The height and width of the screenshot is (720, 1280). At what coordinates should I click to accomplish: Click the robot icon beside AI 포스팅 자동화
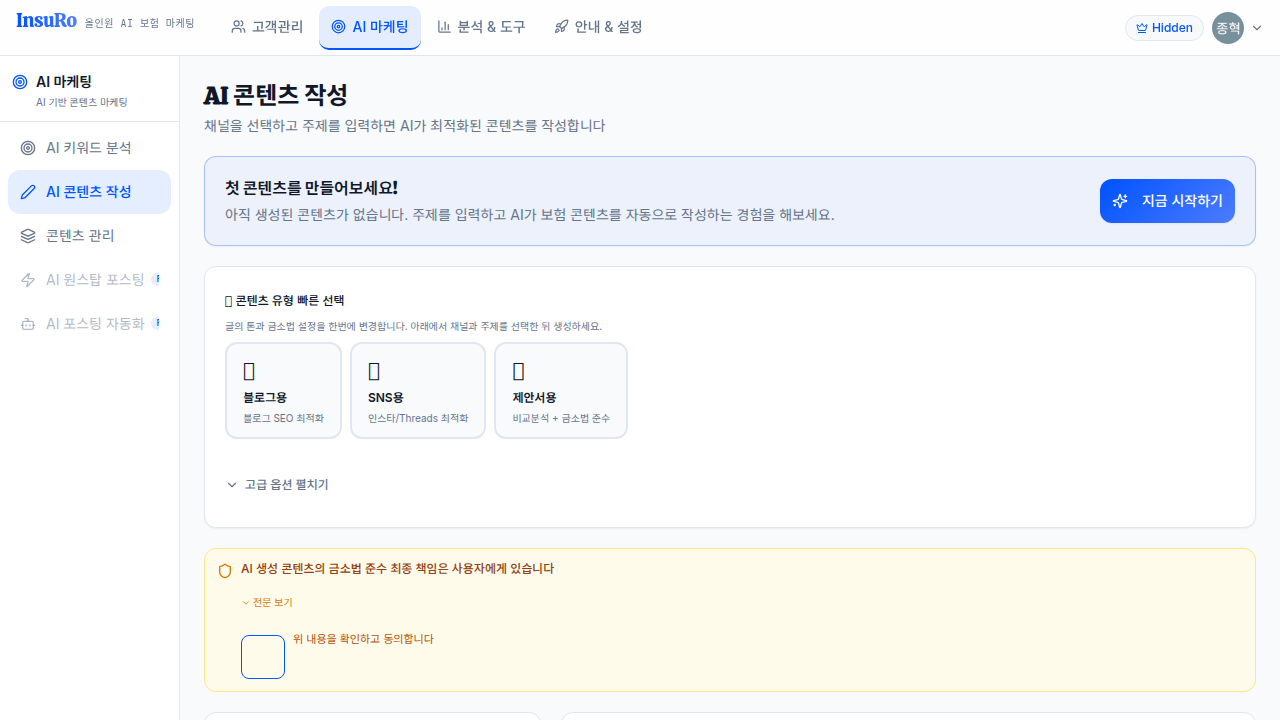28,324
